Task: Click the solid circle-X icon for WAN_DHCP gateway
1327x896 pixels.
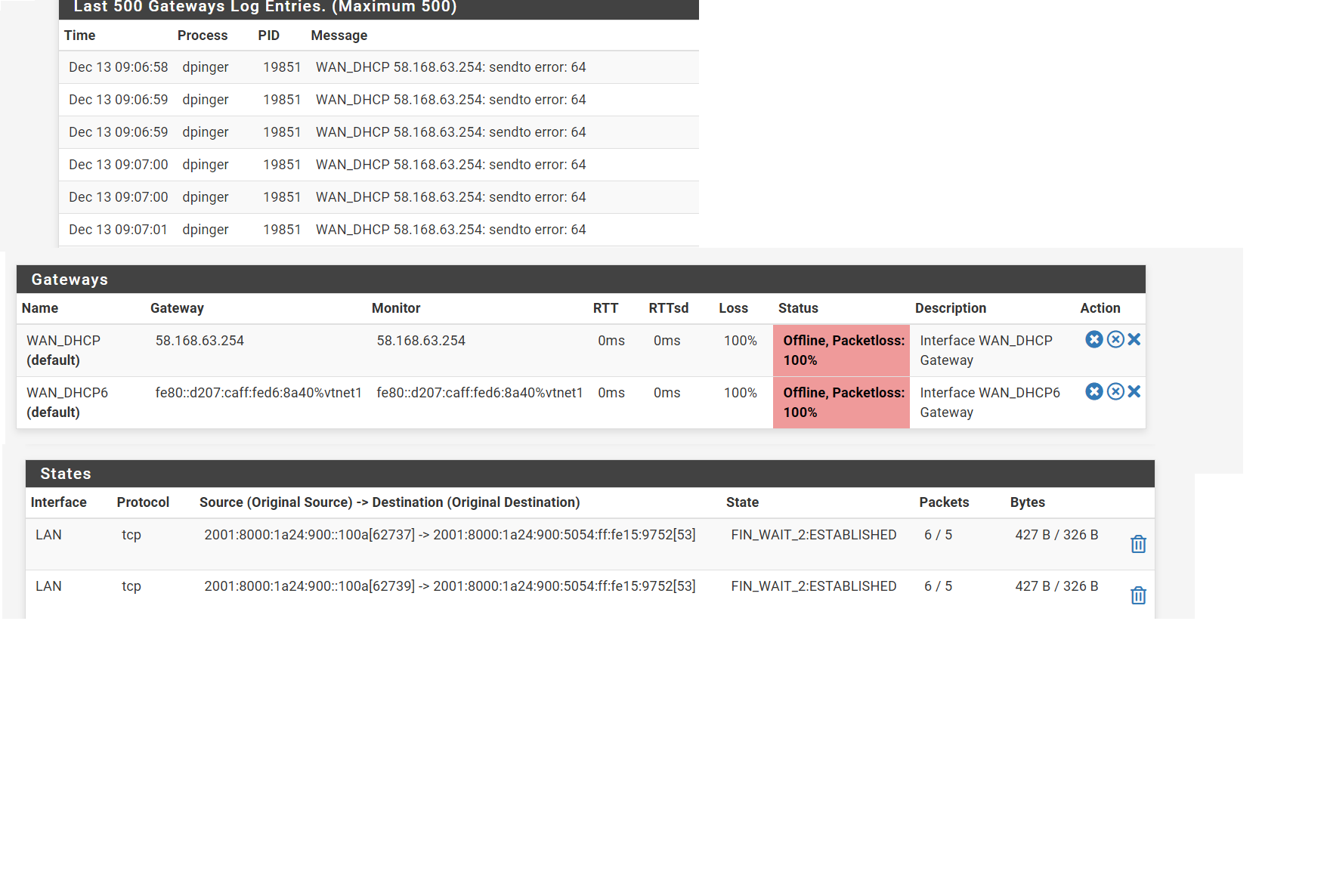Action: 1093,339
